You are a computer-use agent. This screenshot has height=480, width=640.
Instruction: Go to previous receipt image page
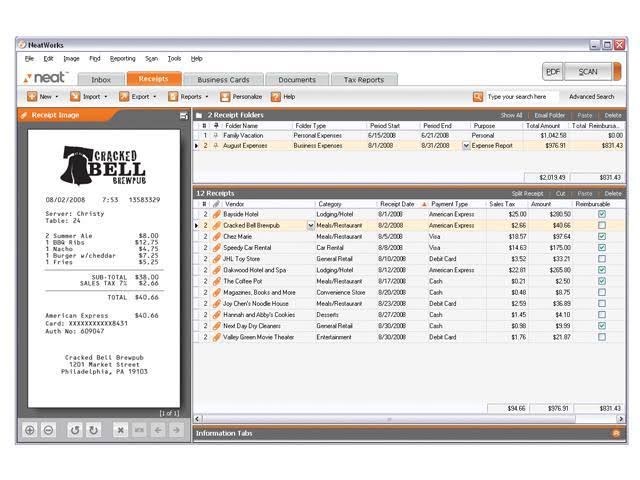[x=158, y=430]
